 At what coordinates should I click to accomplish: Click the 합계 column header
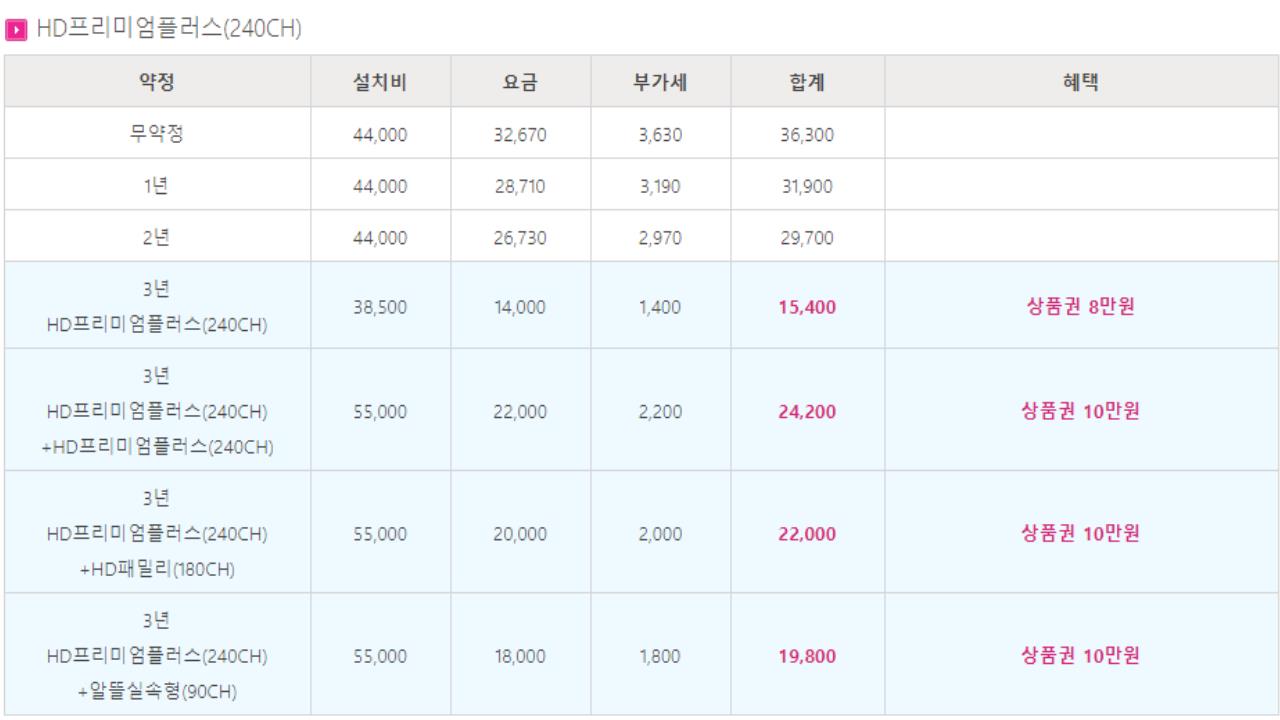(x=807, y=82)
